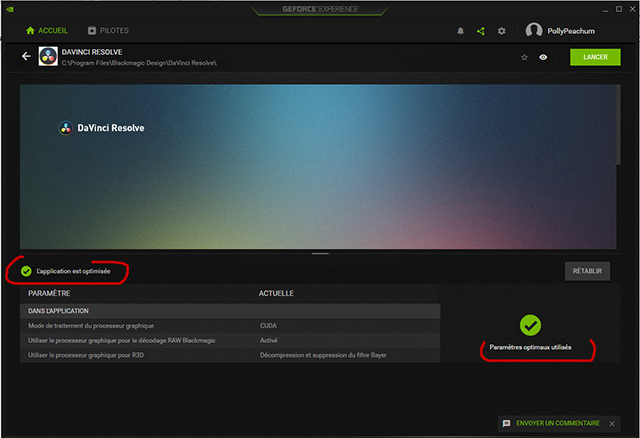Open the notifications bell icon
The width and height of the screenshot is (640, 438).
pos(460,31)
